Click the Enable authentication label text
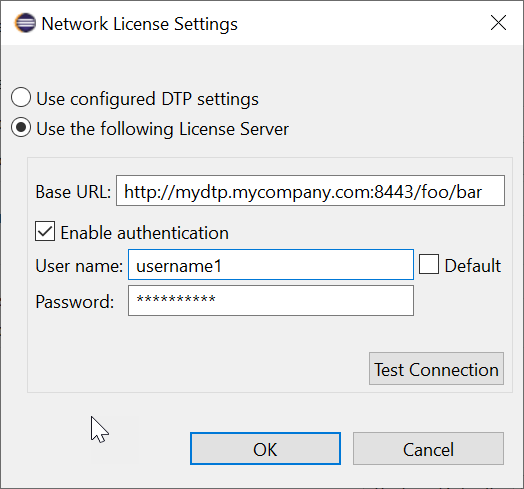Image resolution: width=524 pixels, height=489 pixels. tap(145, 233)
